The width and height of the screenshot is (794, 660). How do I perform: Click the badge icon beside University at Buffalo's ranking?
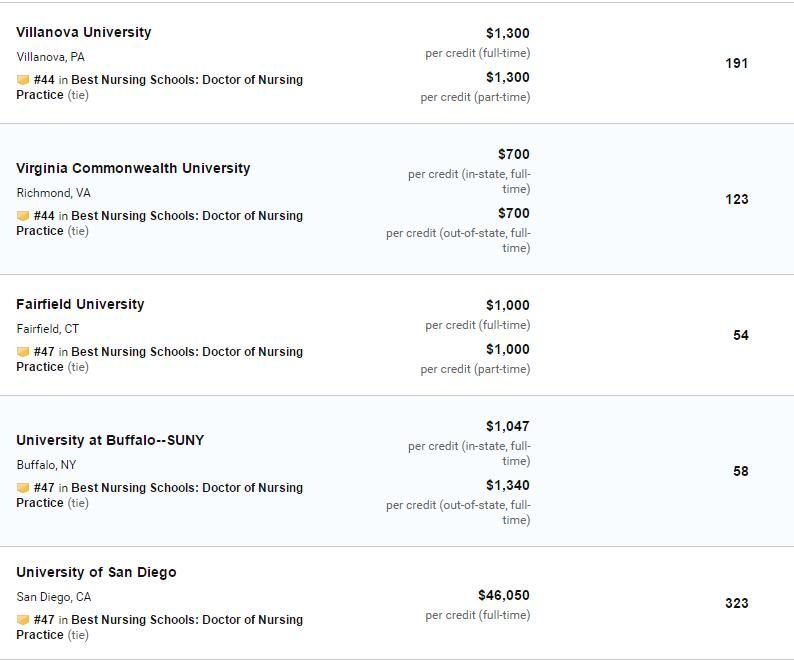tap(23, 488)
